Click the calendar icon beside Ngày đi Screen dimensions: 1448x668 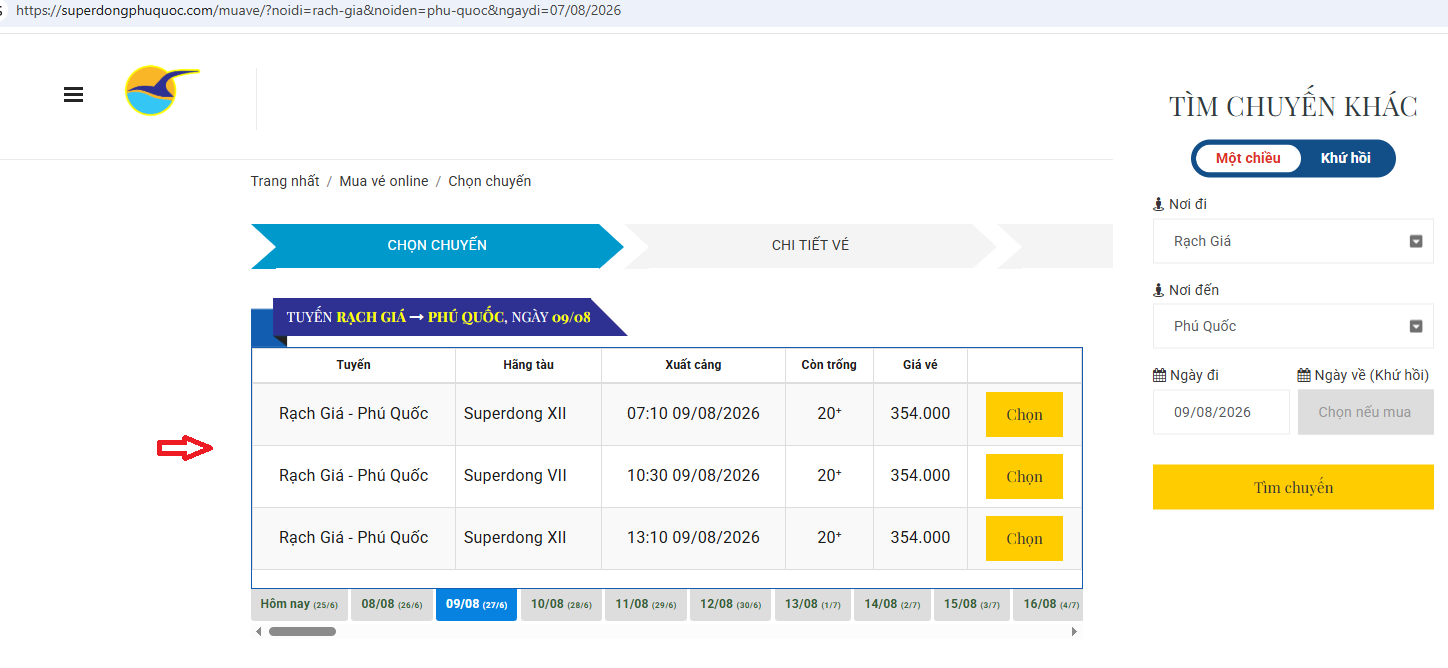pos(1159,375)
